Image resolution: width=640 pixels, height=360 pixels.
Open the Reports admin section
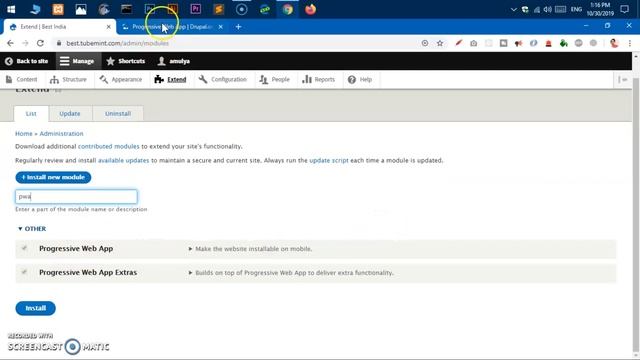[318, 79]
